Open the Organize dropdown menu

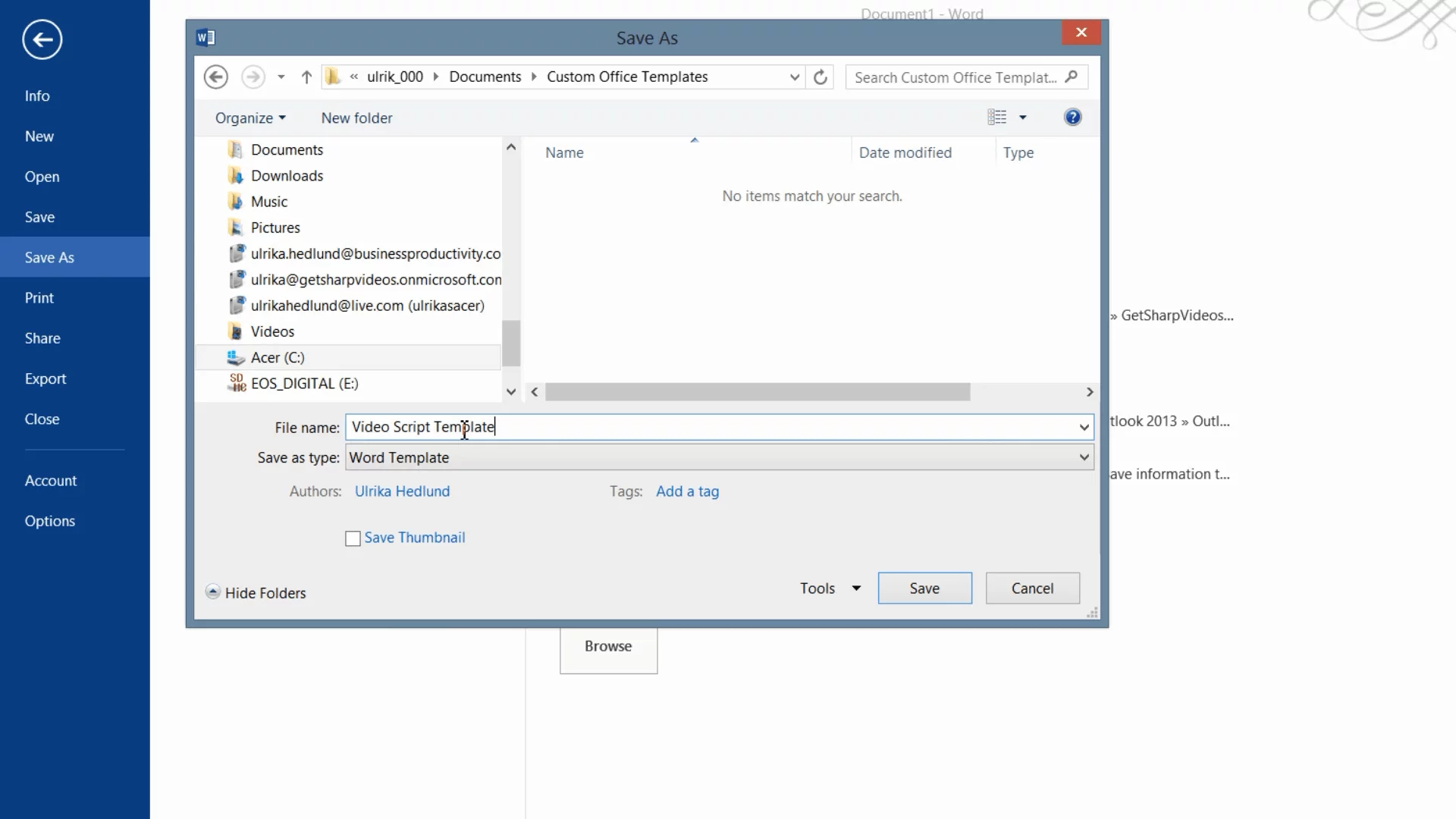pos(250,118)
